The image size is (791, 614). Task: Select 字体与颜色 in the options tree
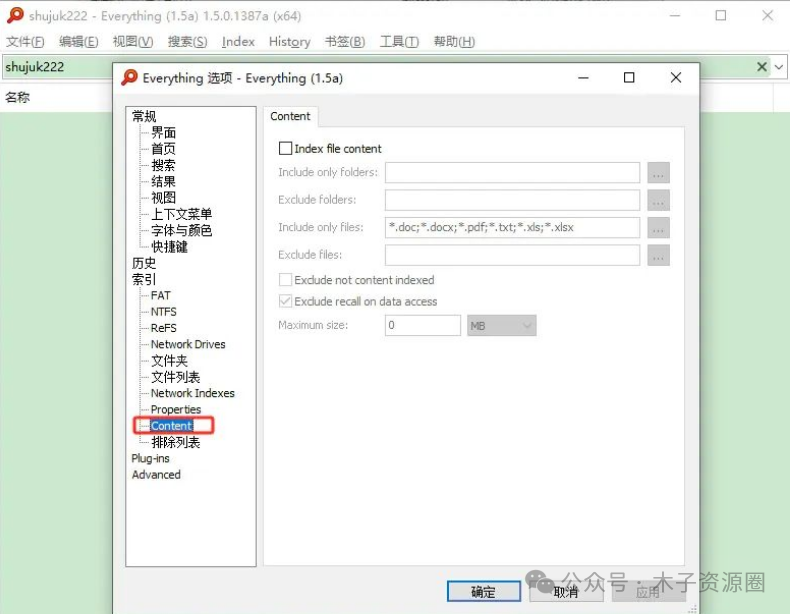(x=182, y=230)
